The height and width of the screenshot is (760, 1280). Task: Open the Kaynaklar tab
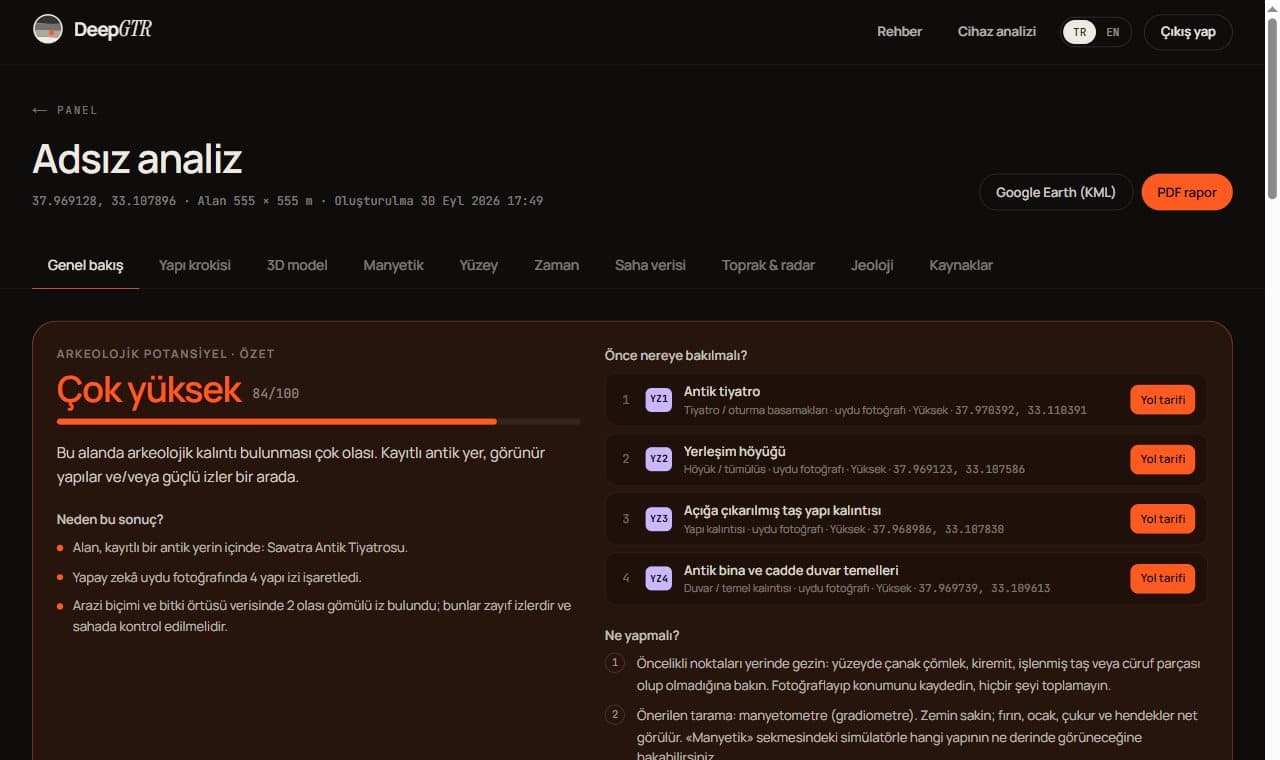[961, 265]
